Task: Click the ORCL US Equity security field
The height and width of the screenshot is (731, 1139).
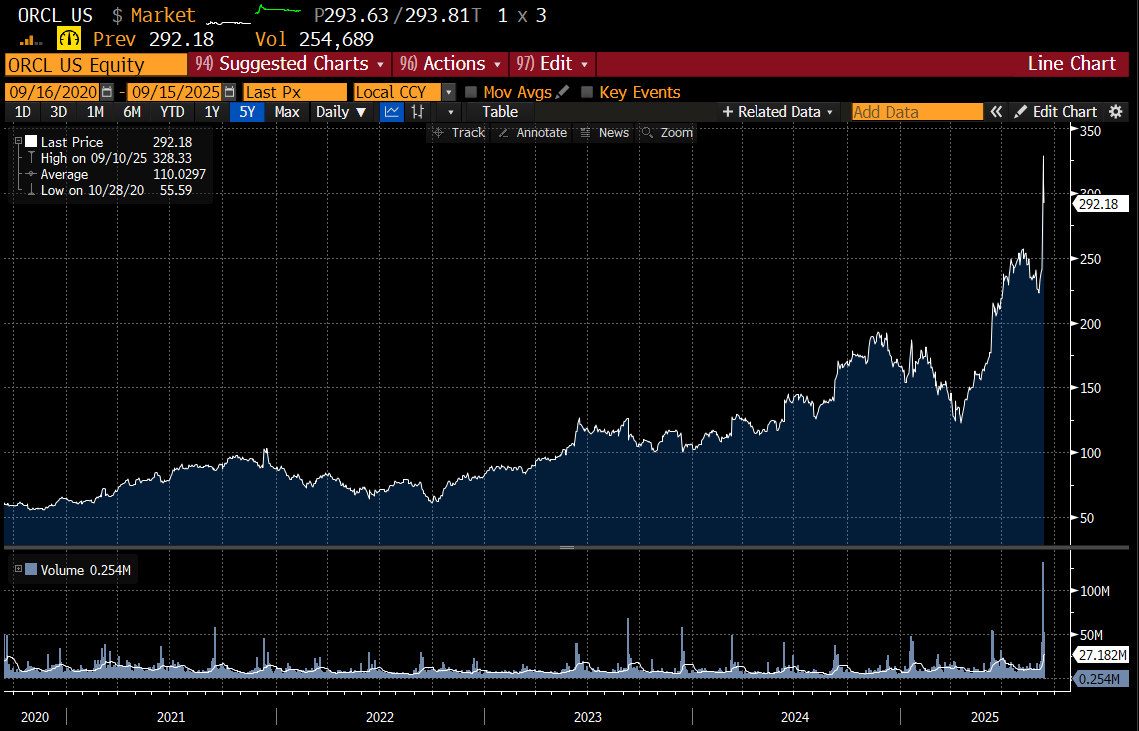Action: 96,65
